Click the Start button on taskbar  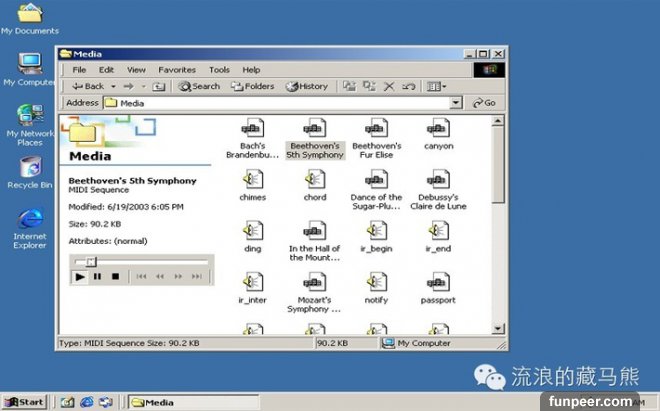pos(23,402)
